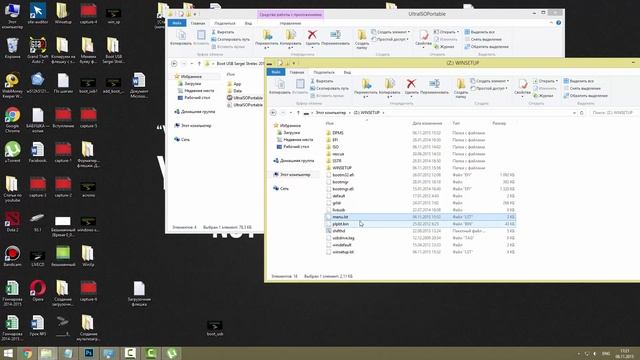
Task: Select 'Загрузки' in WINSETUP navigation pane
Action: [288, 133]
